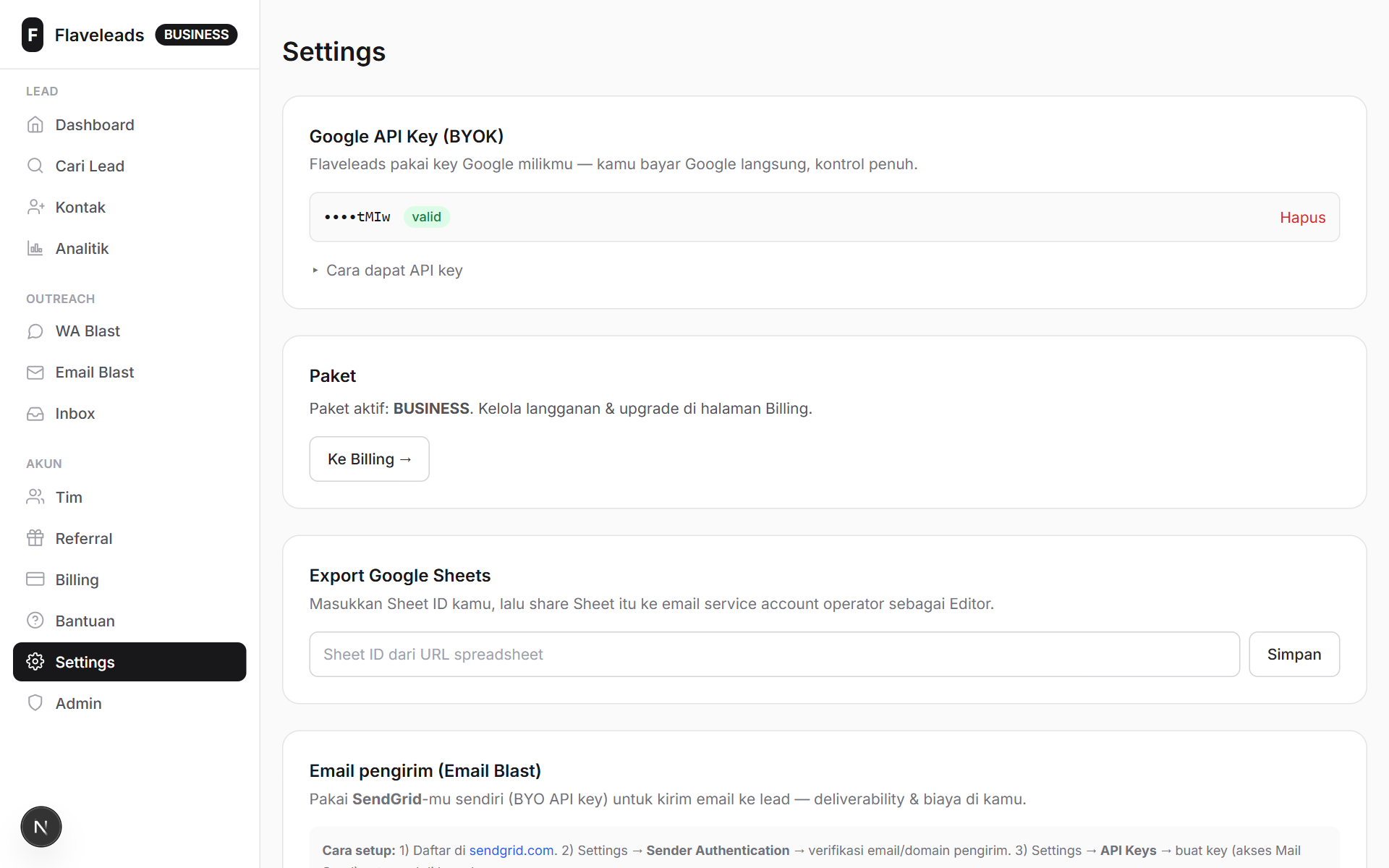Click the WA Blast chat bubble icon

(x=35, y=331)
